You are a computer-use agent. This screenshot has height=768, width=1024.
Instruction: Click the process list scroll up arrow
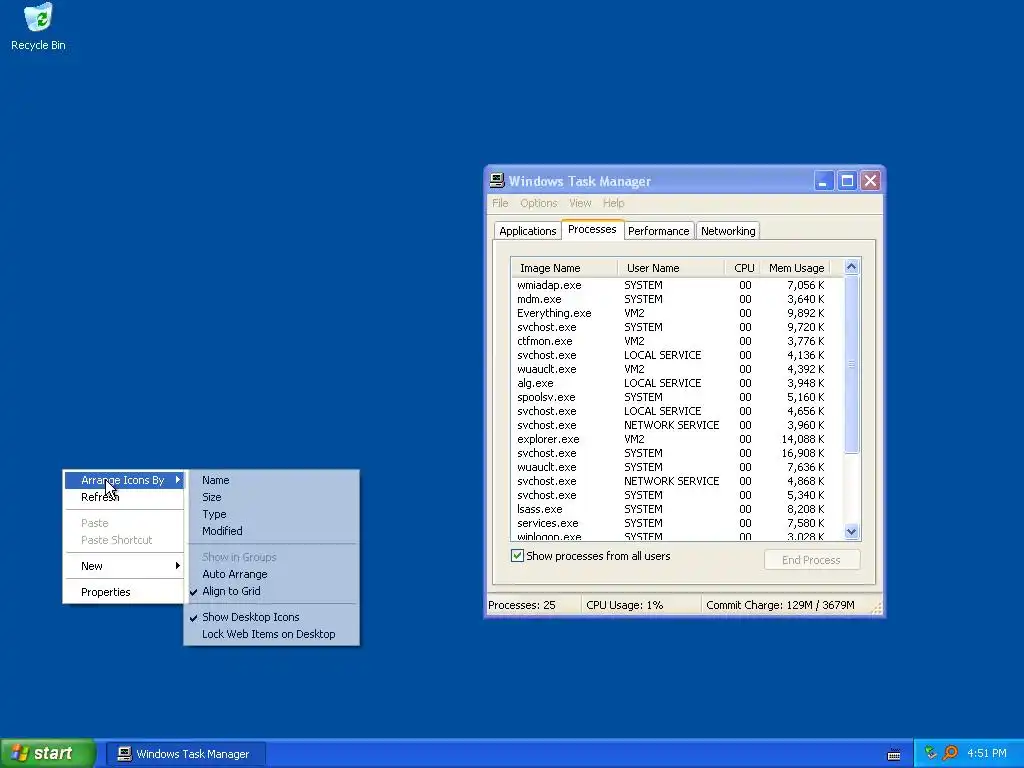point(851,266)
